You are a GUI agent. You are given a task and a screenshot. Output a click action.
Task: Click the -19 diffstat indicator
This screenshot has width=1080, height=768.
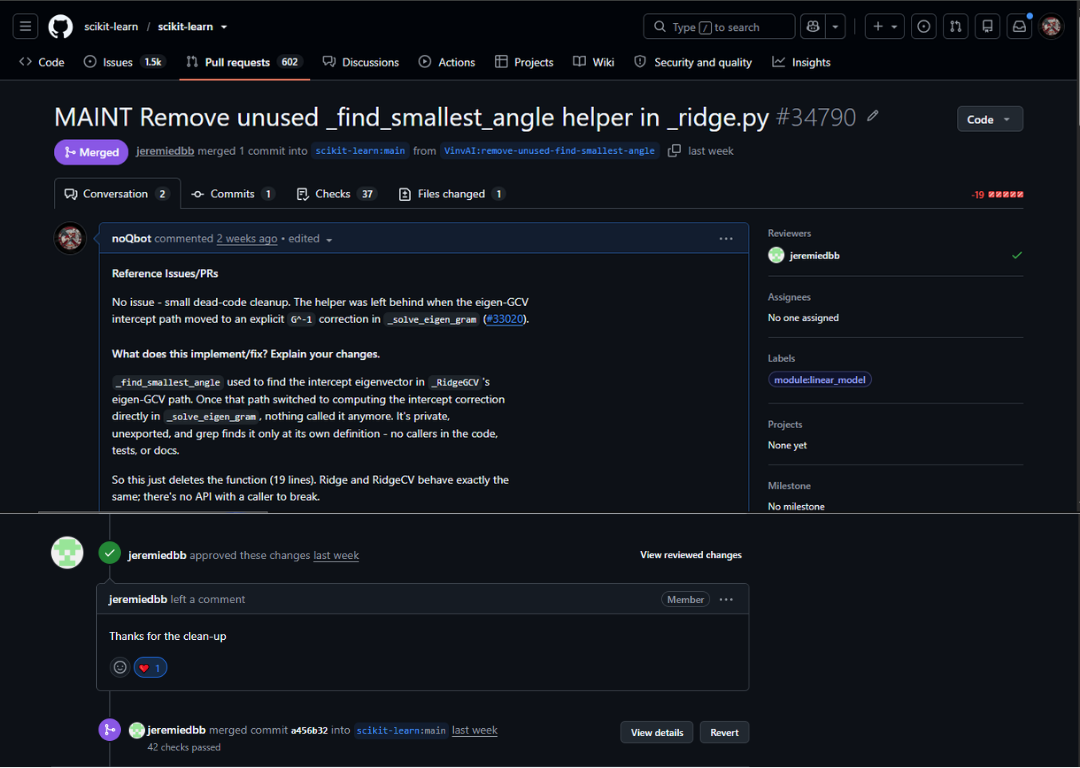coord(997,195)
